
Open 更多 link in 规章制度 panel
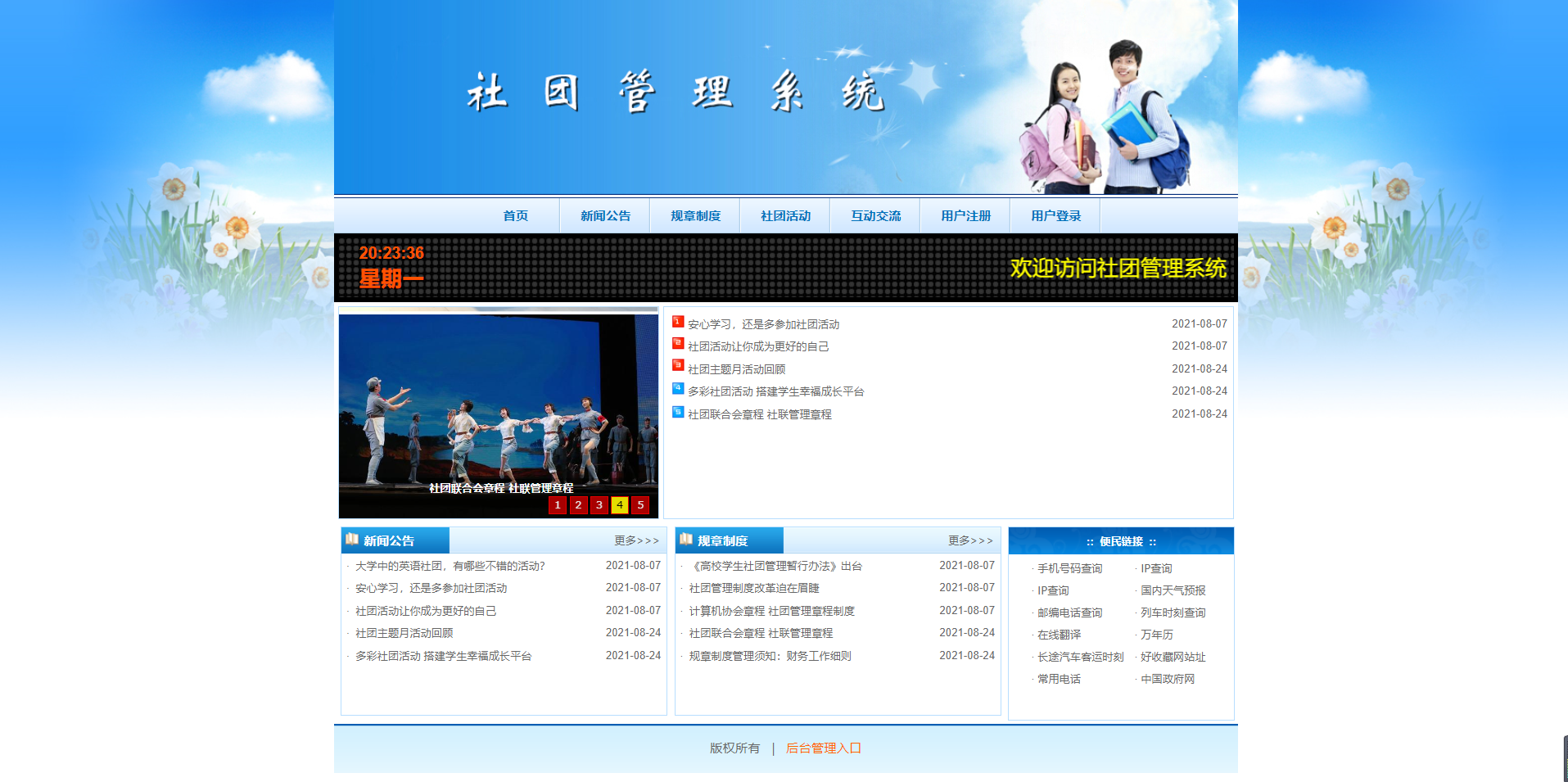pyautogui.click(x=970, y=540)
